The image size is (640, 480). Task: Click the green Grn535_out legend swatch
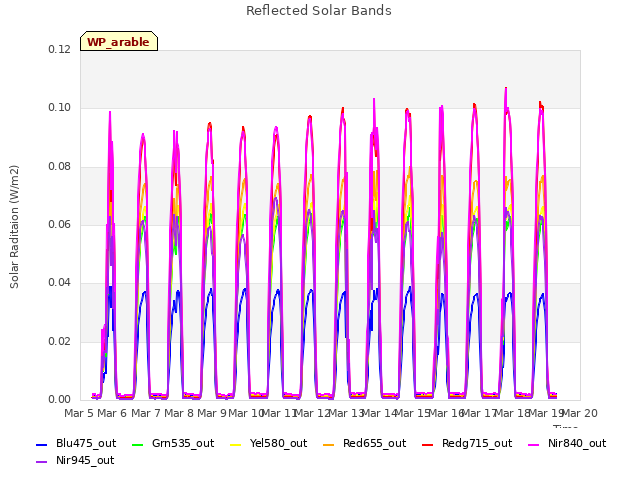pyautogui.click(x=138, y=444)
